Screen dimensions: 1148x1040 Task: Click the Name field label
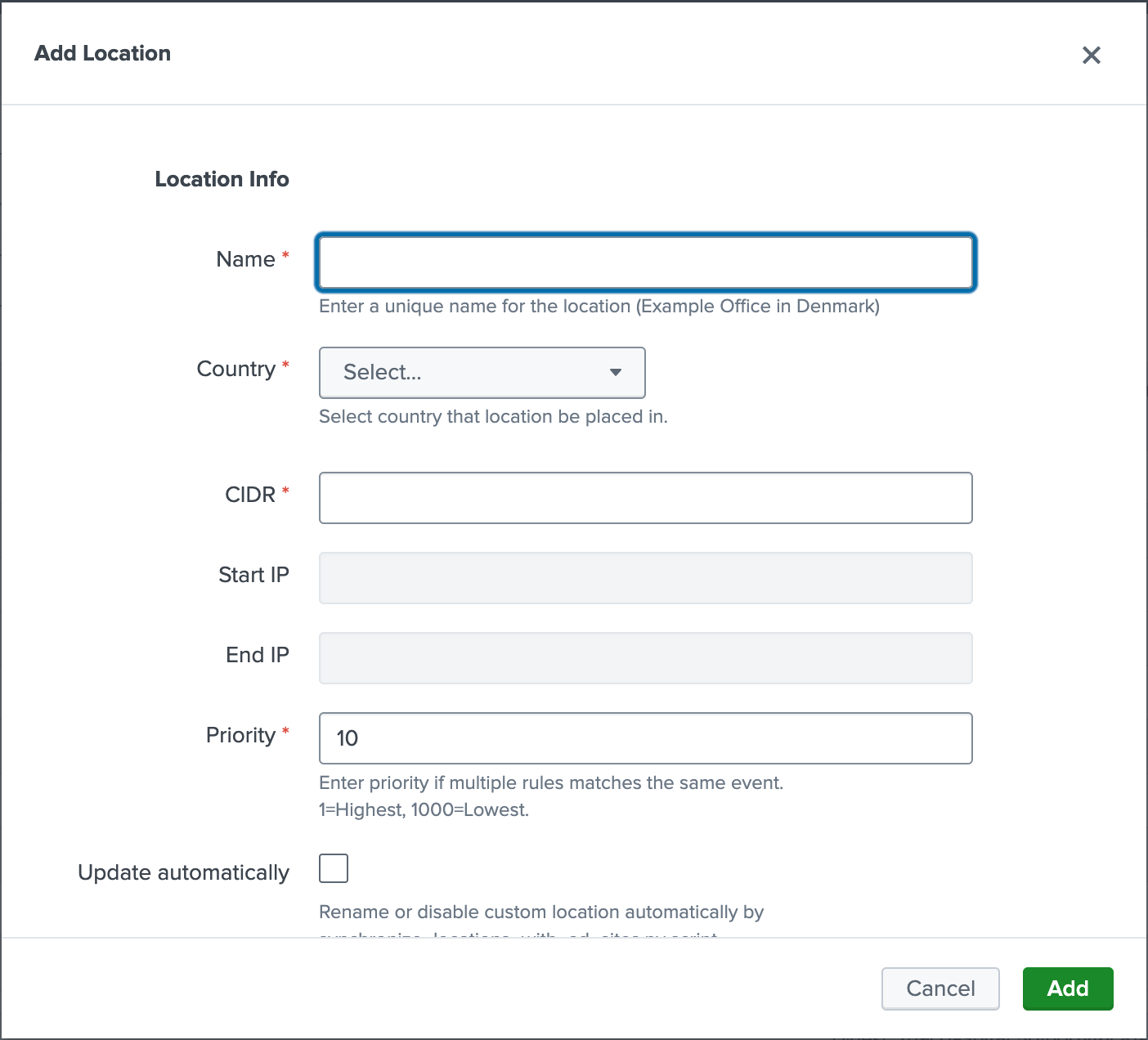pyautogui.click(x=245, y=259)
